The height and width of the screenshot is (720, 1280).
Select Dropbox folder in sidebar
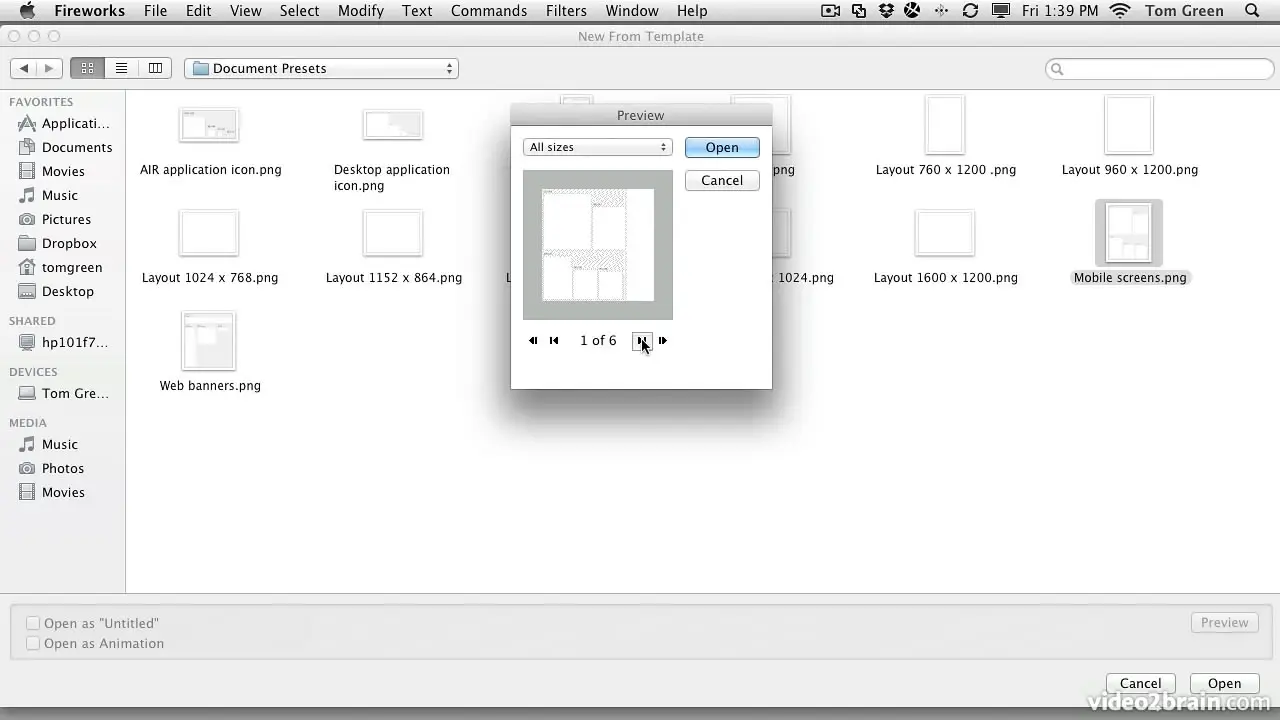pos(57,243)
